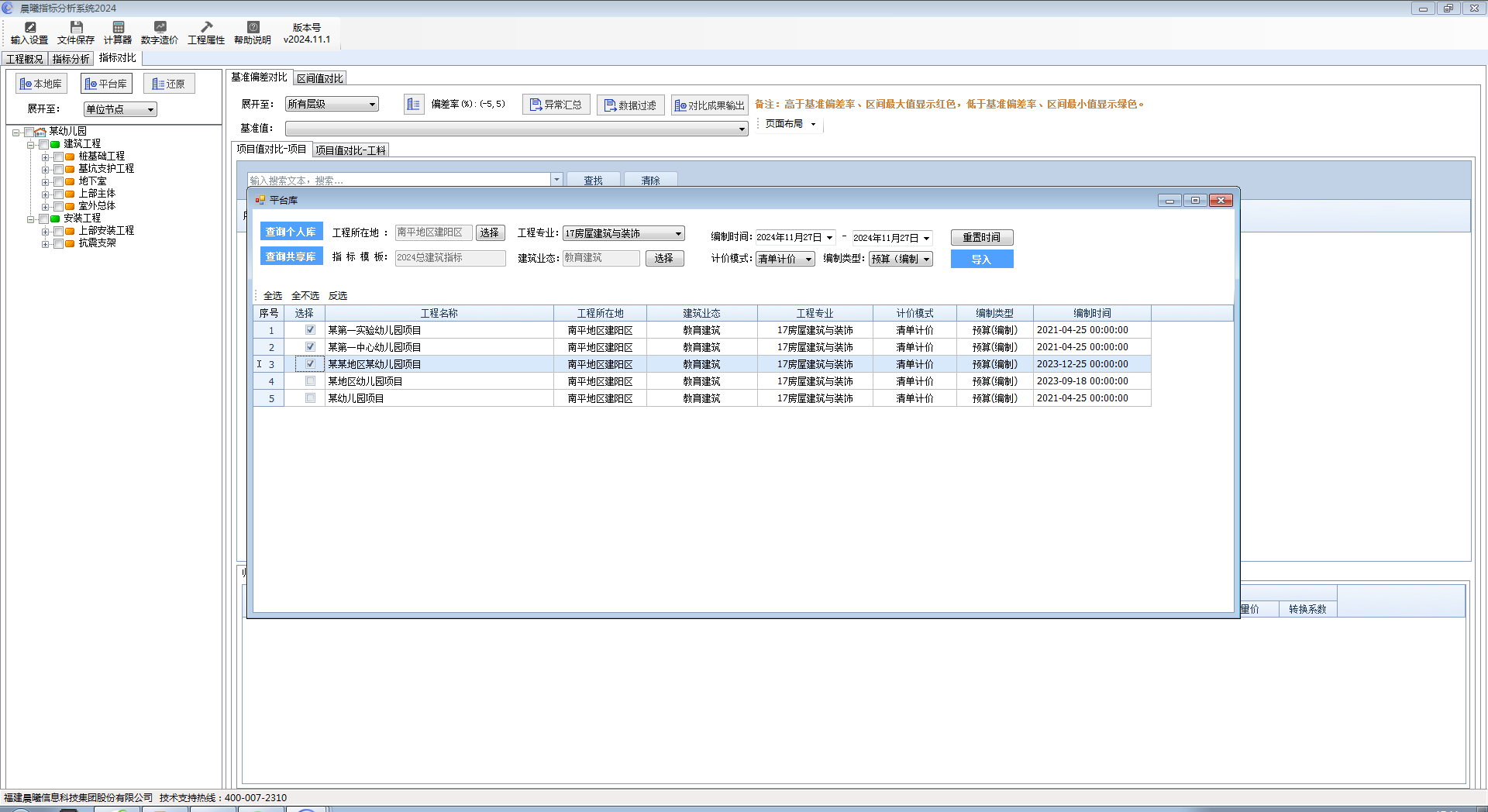1488x812 pixels.
Task: Open 工程属性 wrench icon
Action: point(206,33)
